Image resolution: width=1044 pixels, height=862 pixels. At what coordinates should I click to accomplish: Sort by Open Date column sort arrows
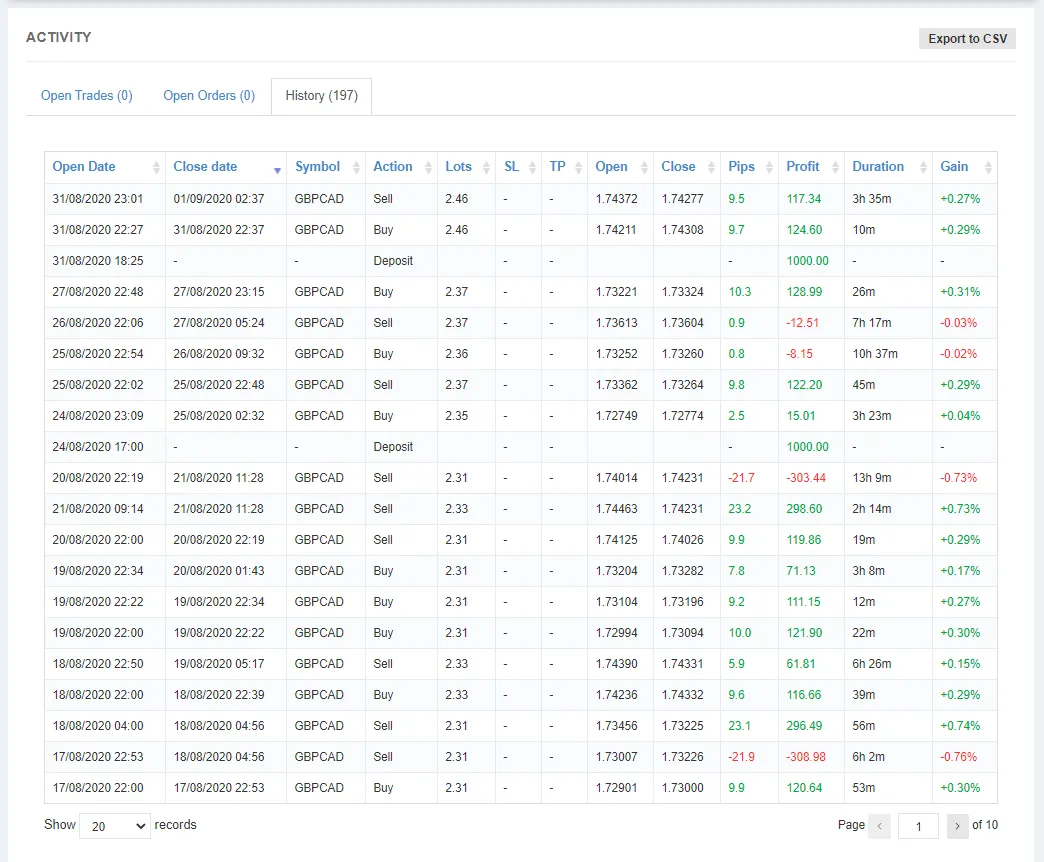[156, 167]
